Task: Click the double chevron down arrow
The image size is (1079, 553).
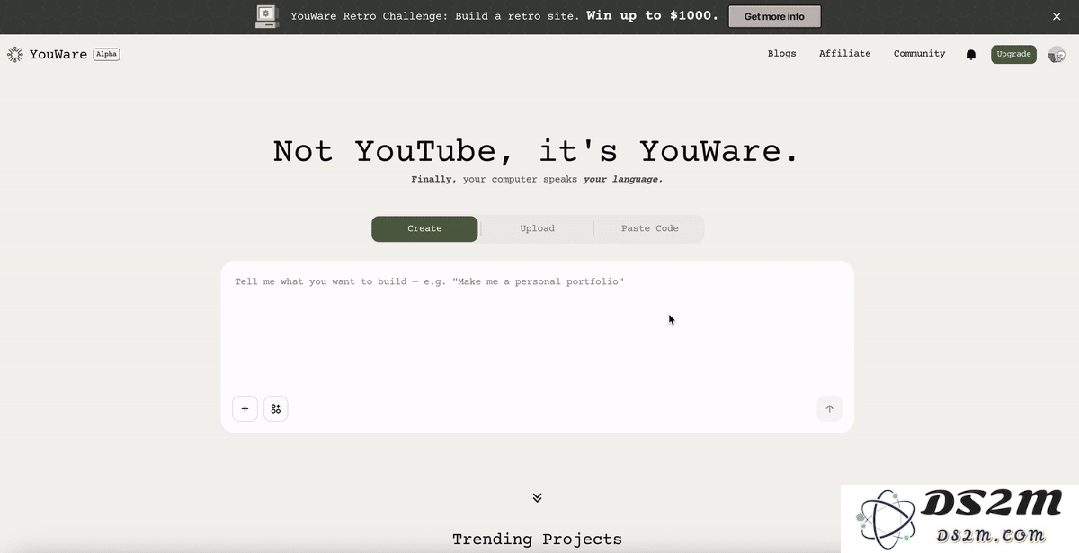Action: (537, 497)
